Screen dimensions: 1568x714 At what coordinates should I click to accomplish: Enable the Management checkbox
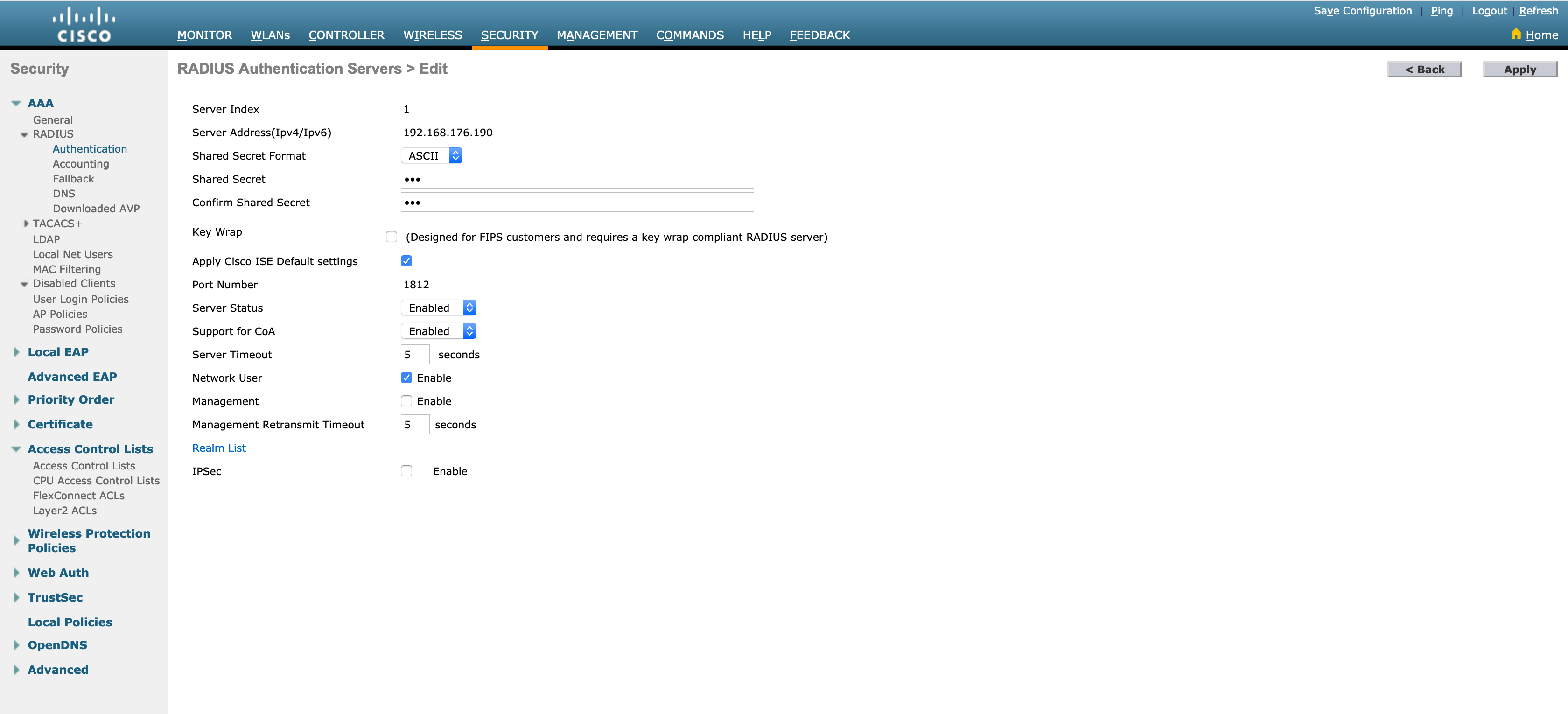click(406, 401)
